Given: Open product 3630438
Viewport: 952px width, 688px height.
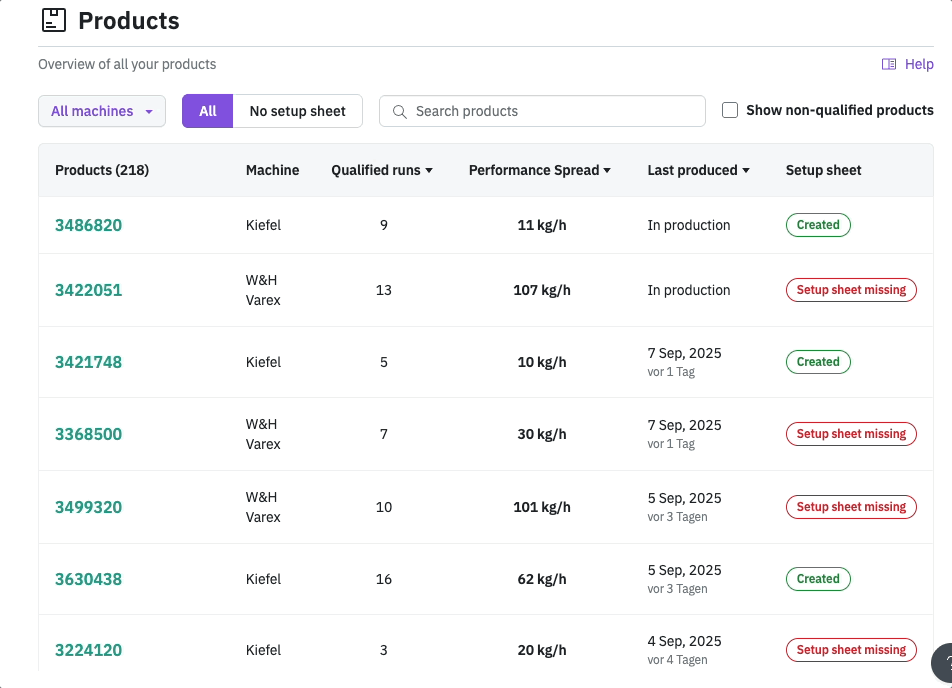Looking at the screenshot, I should point(88,579).
